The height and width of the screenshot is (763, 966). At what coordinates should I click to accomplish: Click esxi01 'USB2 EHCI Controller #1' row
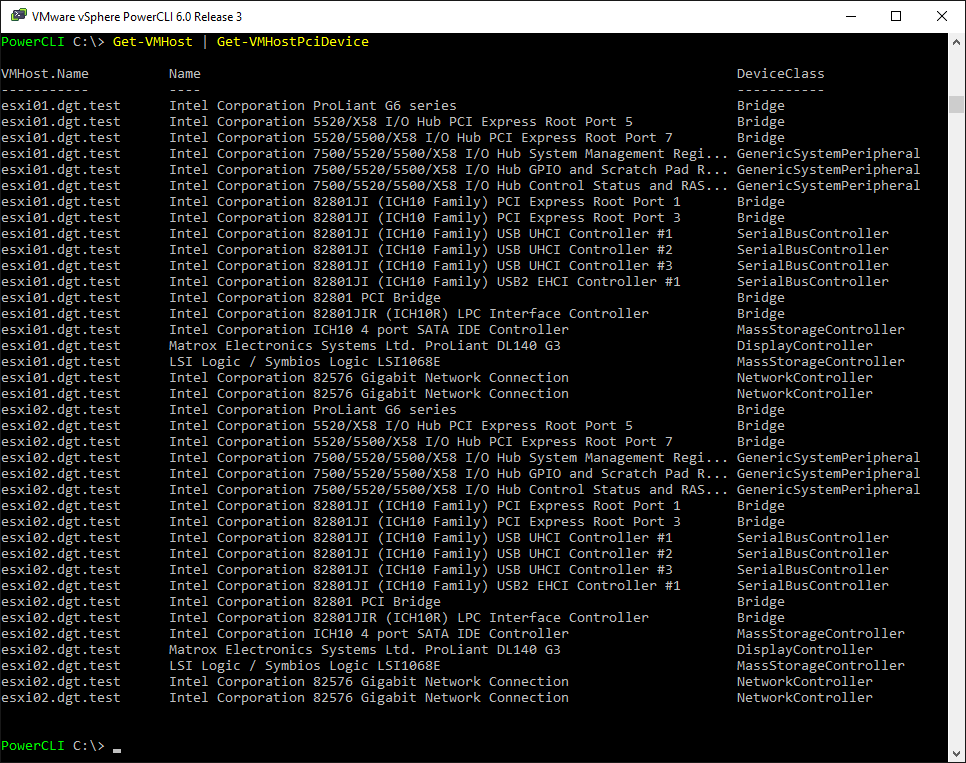coord(445,282)
